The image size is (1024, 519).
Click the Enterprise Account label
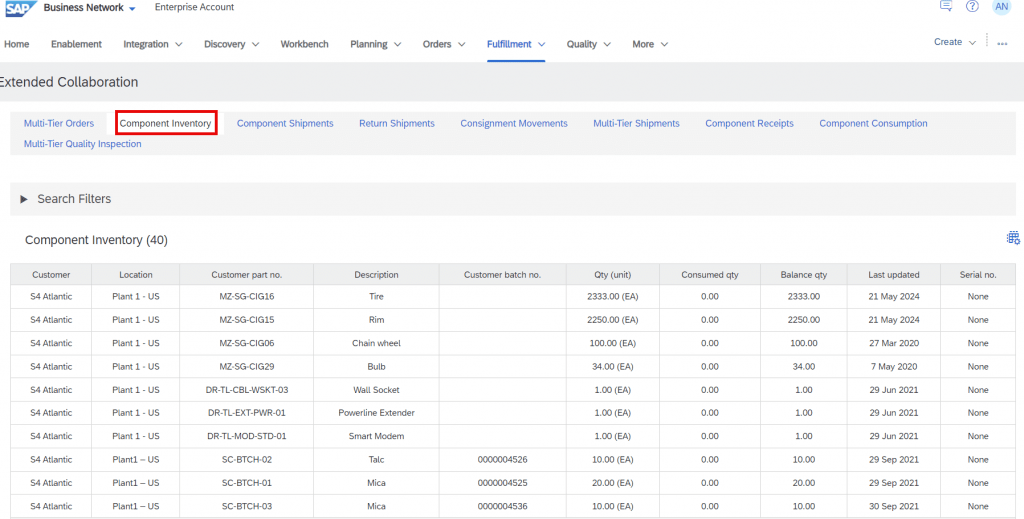click(195, 7)
